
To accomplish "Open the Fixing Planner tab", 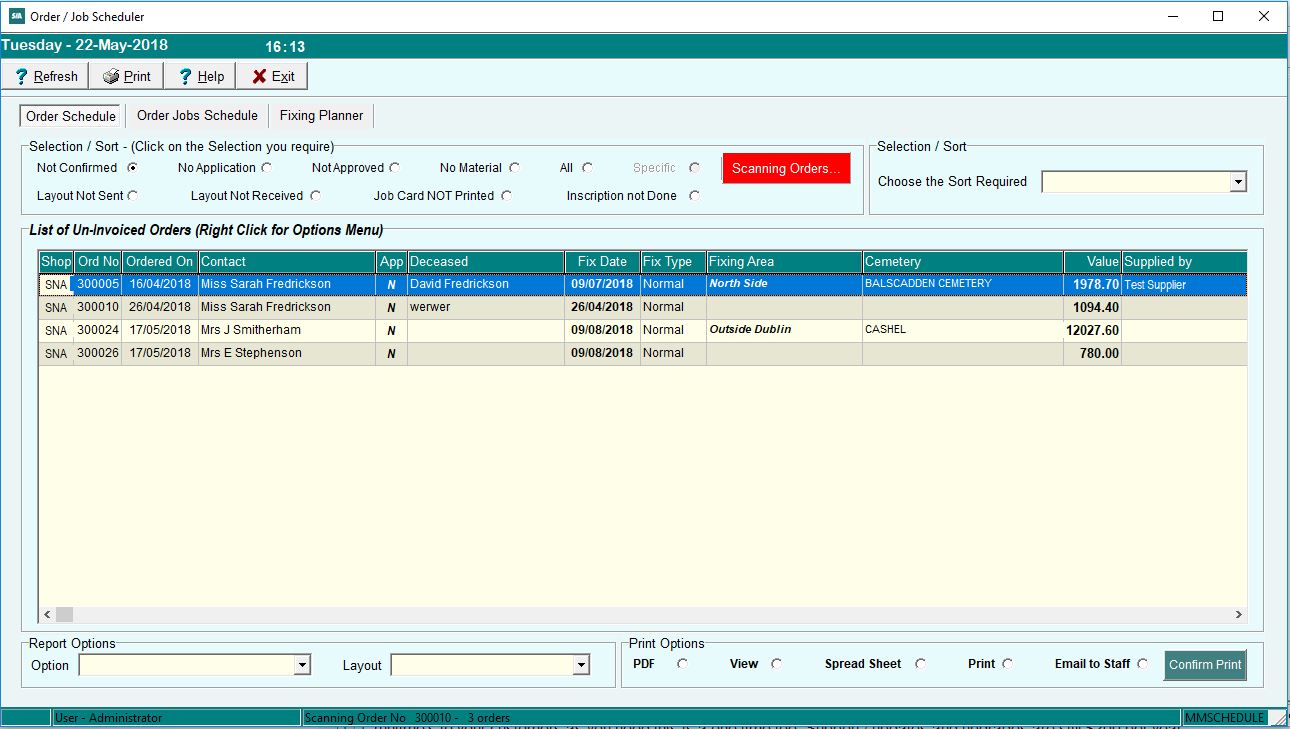I will click(321, 116).
